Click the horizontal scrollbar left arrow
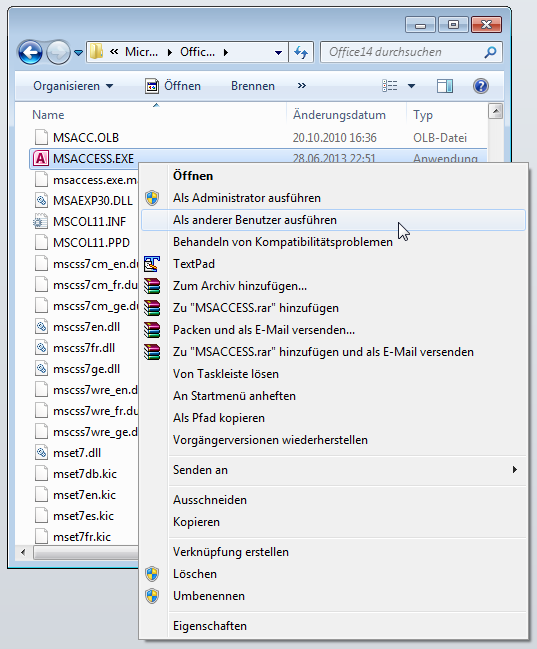The width and height of the screenshot is (537, 649). [23, 552]
